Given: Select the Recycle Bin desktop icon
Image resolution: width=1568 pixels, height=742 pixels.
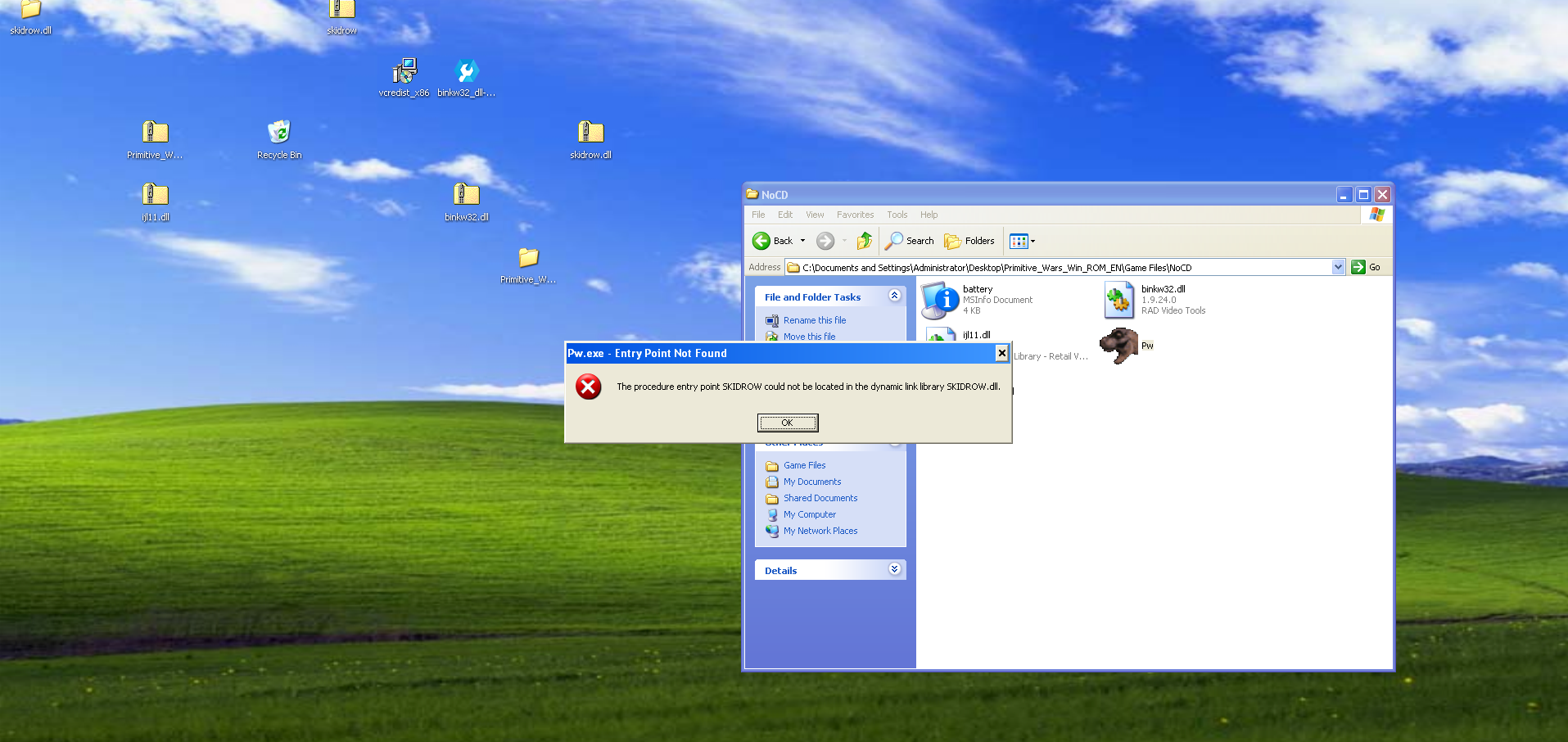Looking at the screenshot, I should click(x=279, y=139).
